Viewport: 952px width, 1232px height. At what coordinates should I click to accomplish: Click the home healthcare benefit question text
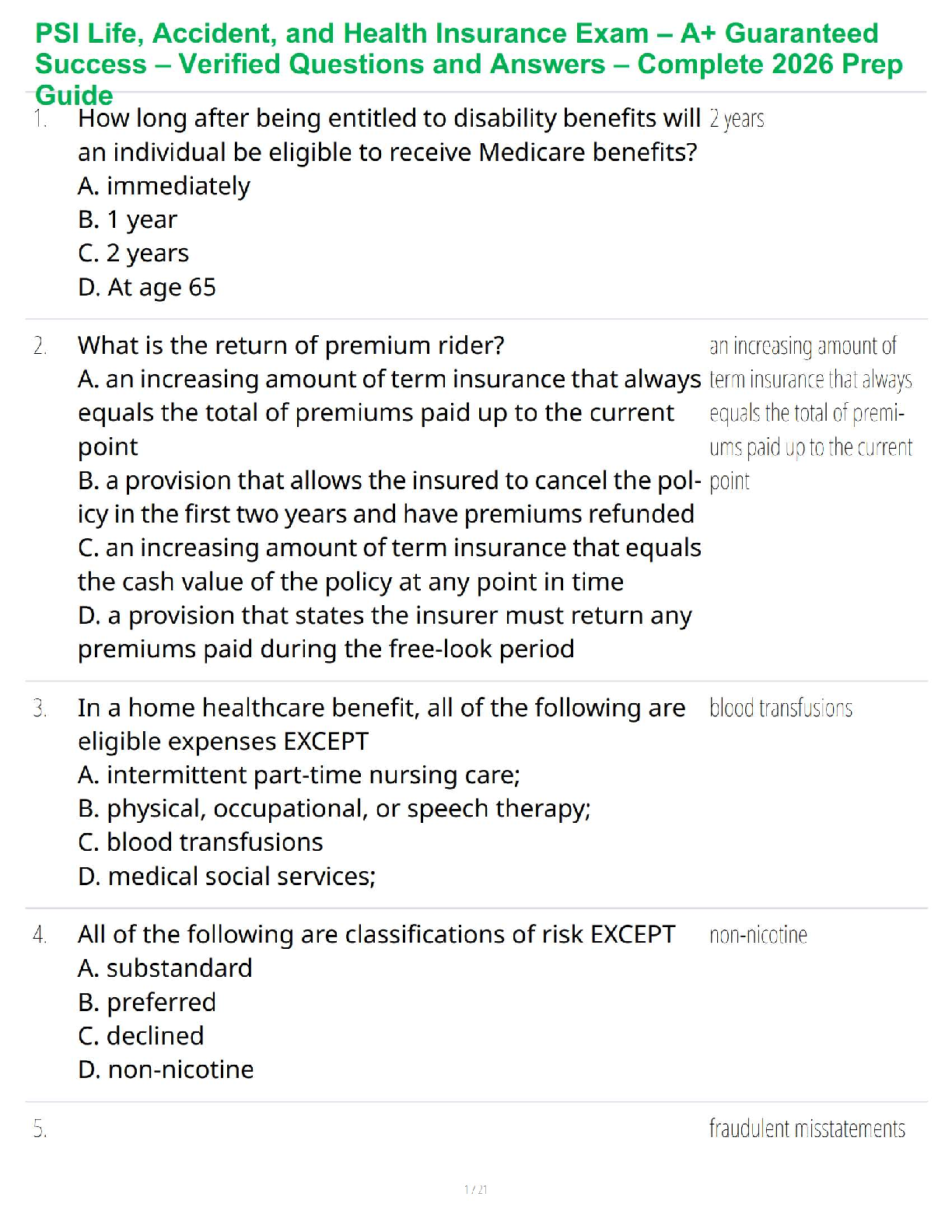point(382,724)
